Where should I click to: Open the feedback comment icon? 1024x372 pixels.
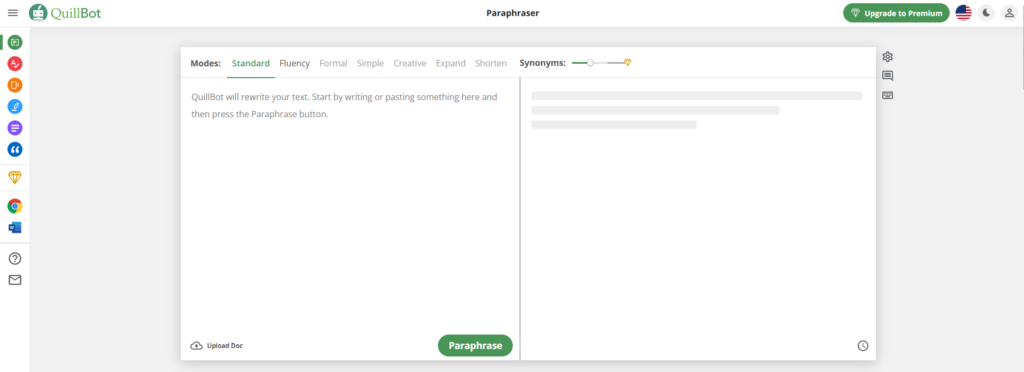click(888, 76)
